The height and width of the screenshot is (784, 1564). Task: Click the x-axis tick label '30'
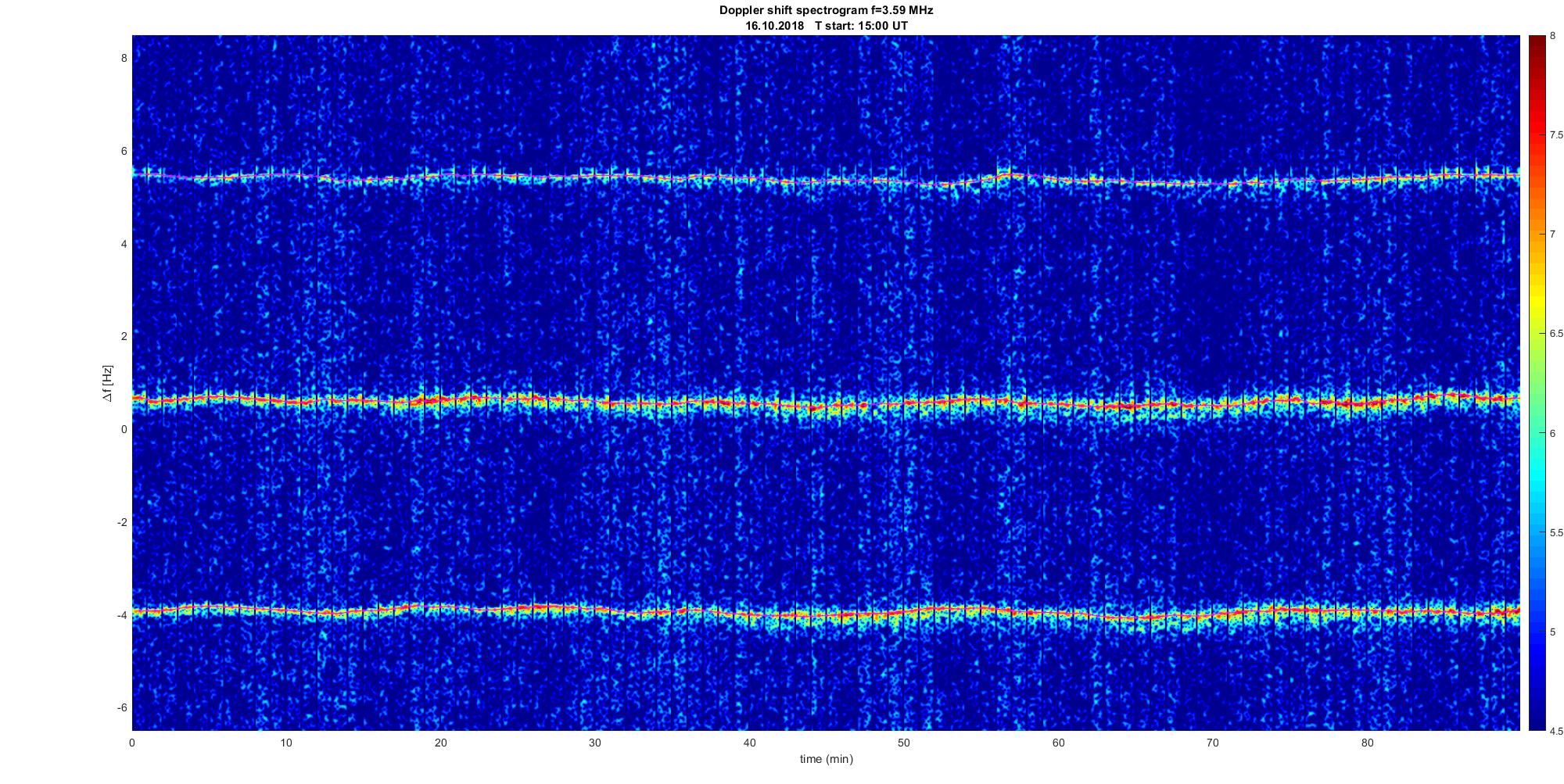tap(595, 743)
